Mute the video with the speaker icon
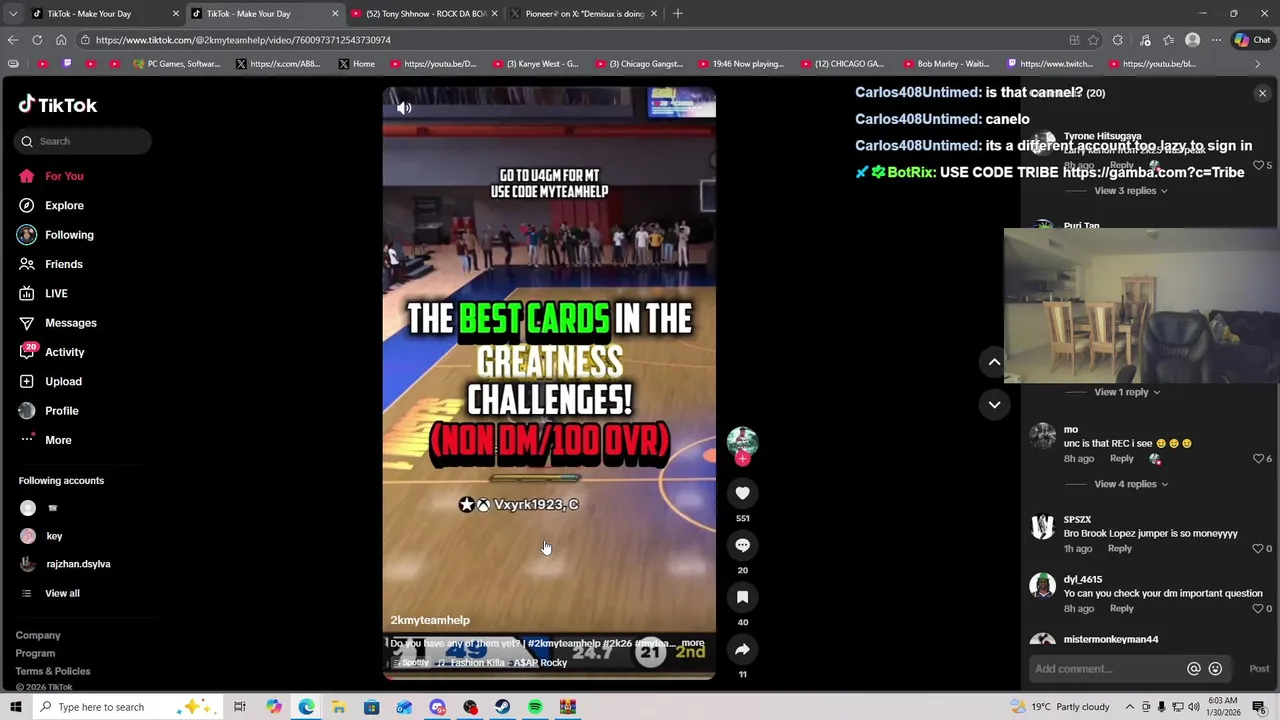Viewport: 1280px width, 720px height. tap(404, 108)
